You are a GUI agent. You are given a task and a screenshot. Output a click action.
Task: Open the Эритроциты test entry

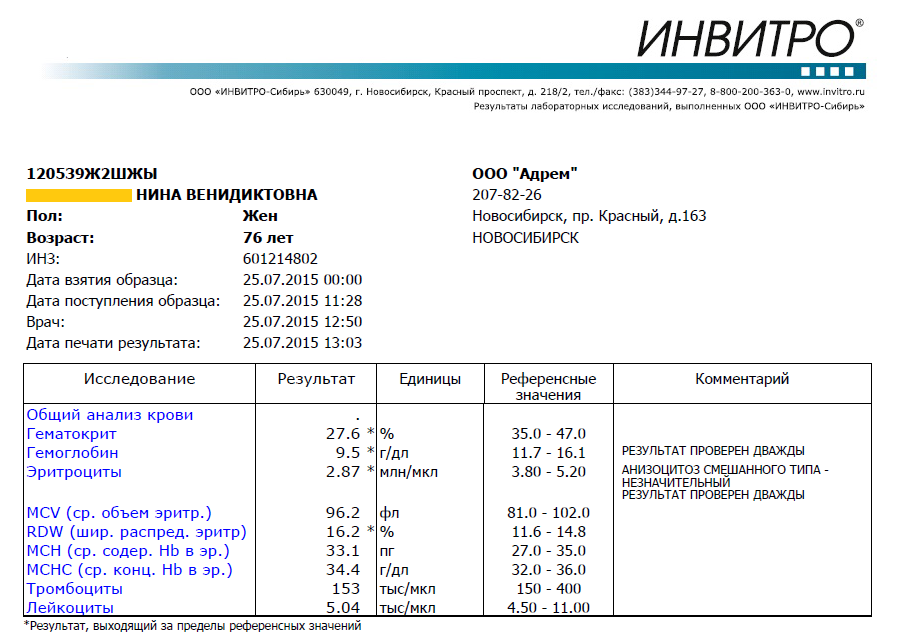pos(74,471)
